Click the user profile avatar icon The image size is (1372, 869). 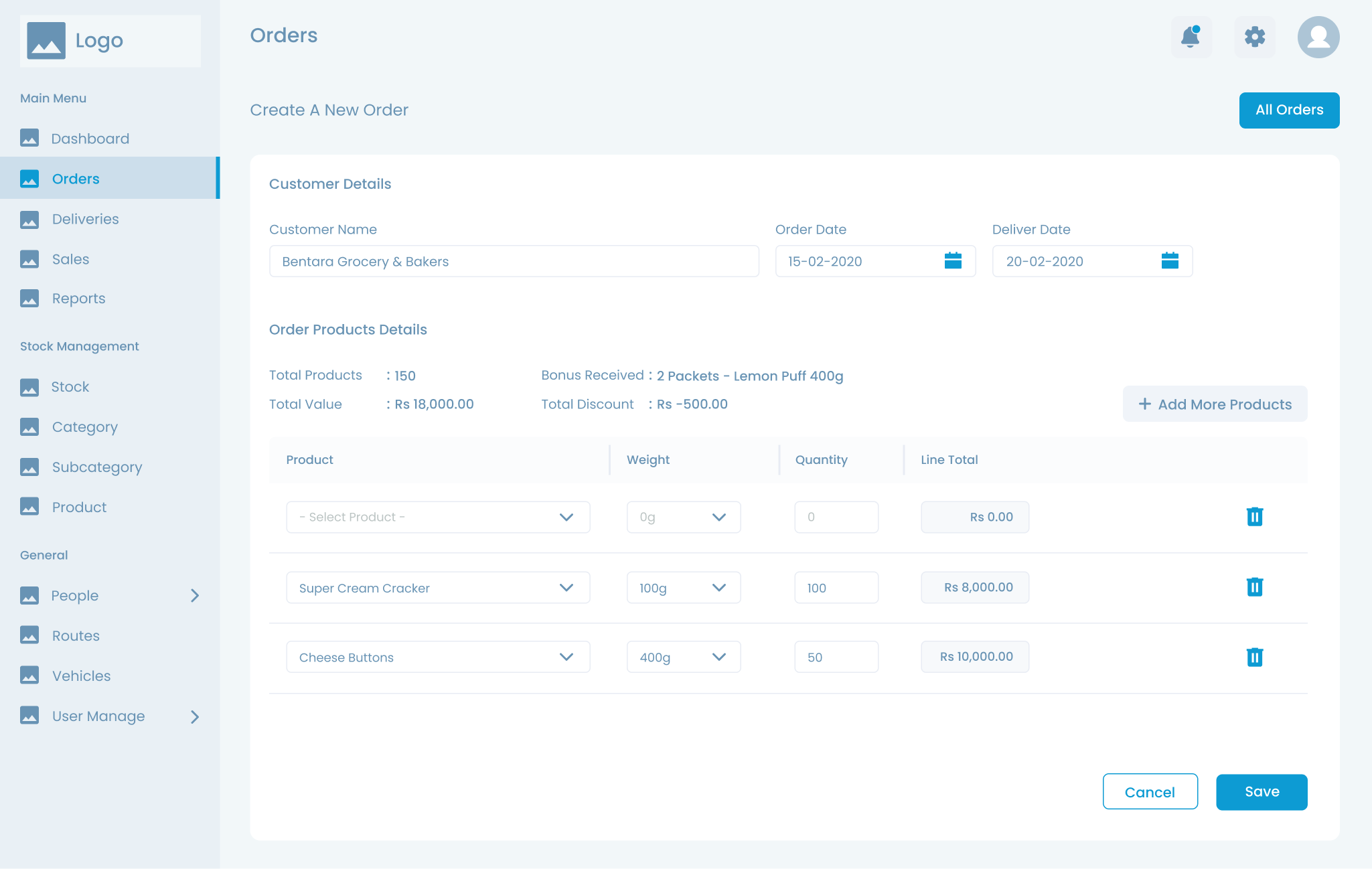(x=1318, y=37)
